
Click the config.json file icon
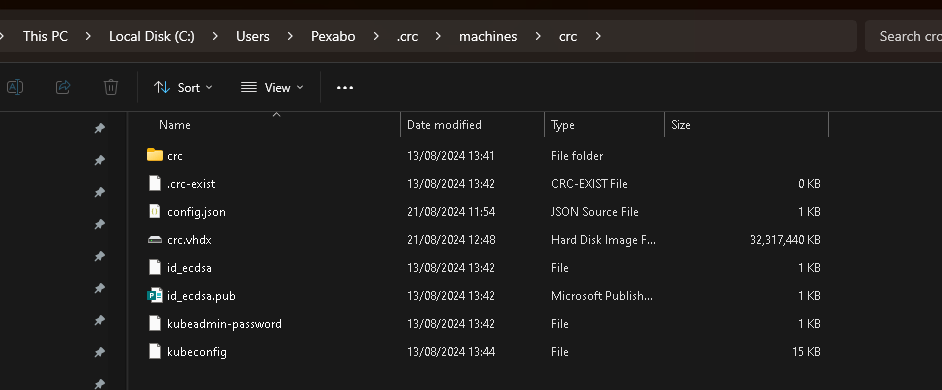(x=155, y=212)
